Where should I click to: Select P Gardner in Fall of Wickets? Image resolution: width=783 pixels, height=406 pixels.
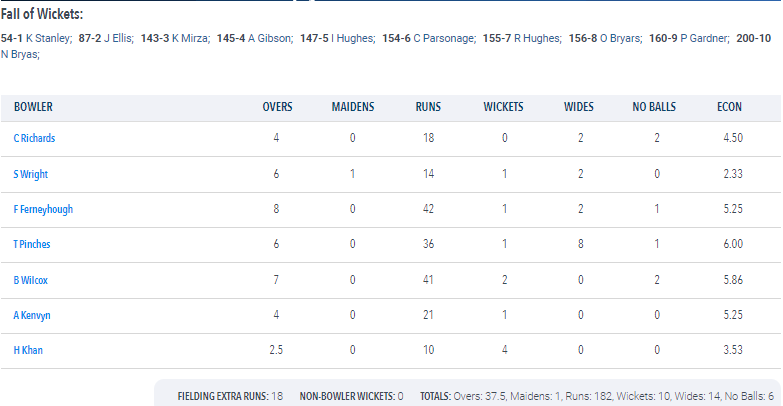705,38
